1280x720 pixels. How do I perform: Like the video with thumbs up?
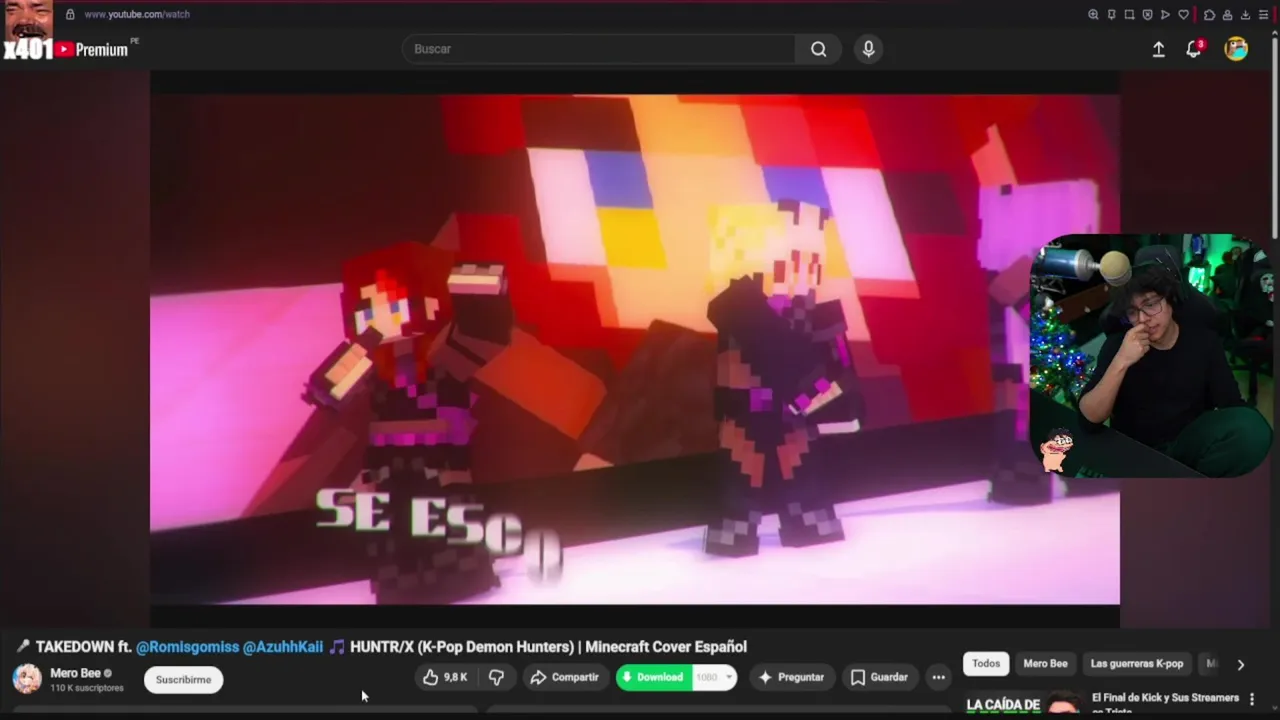point(446,677)
